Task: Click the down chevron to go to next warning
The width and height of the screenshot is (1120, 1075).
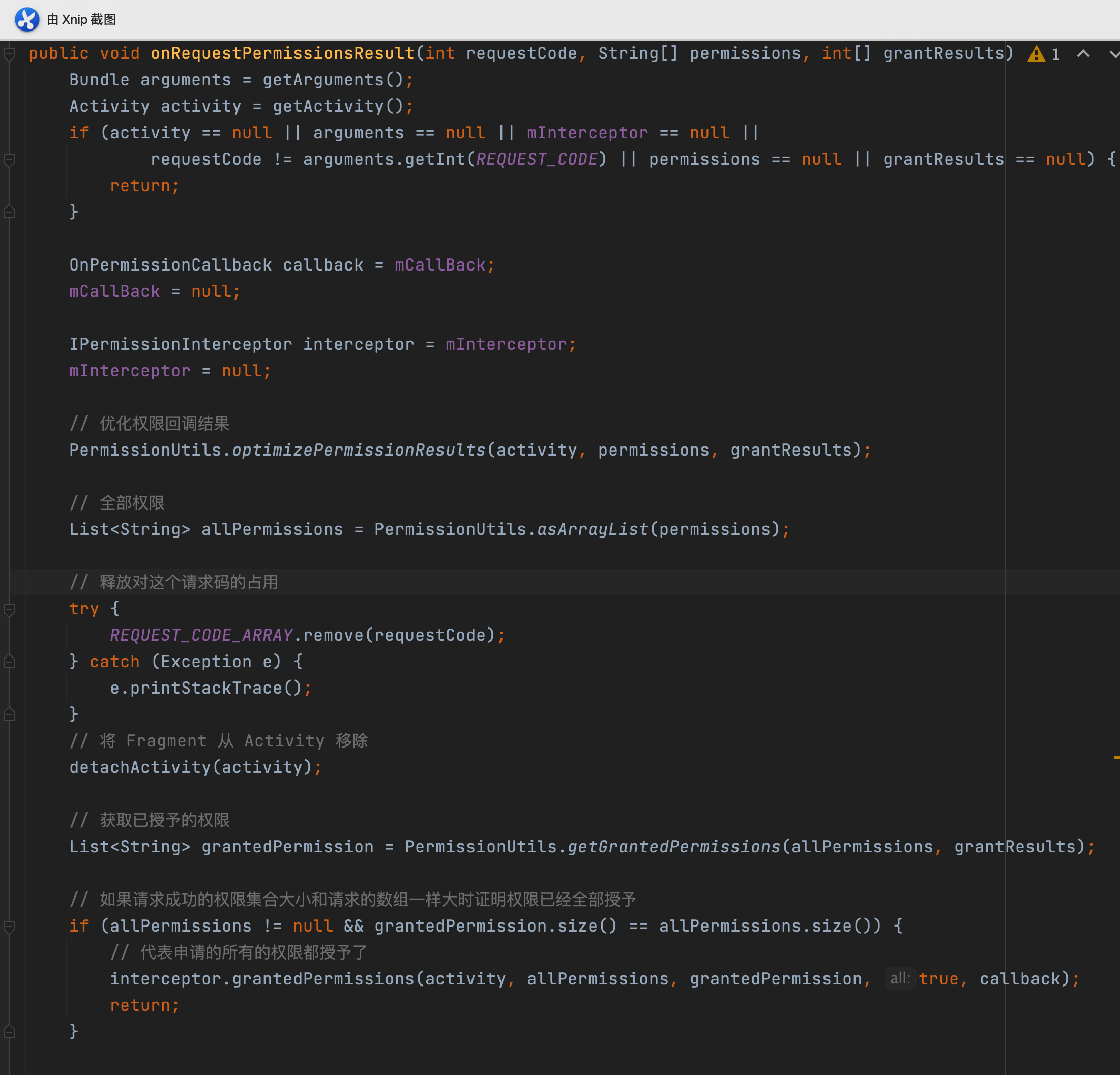Action: [x=1113, y=54]
